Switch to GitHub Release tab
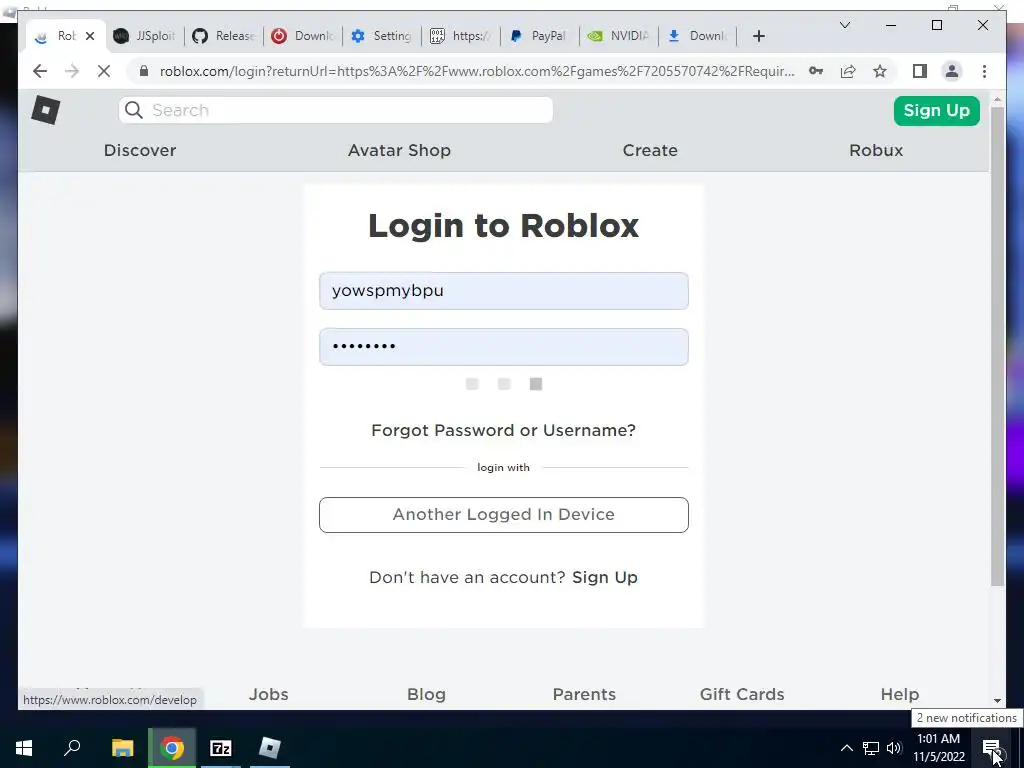Image resolution: width=1024 pixels, height=768 pixels. coord(223,36)
